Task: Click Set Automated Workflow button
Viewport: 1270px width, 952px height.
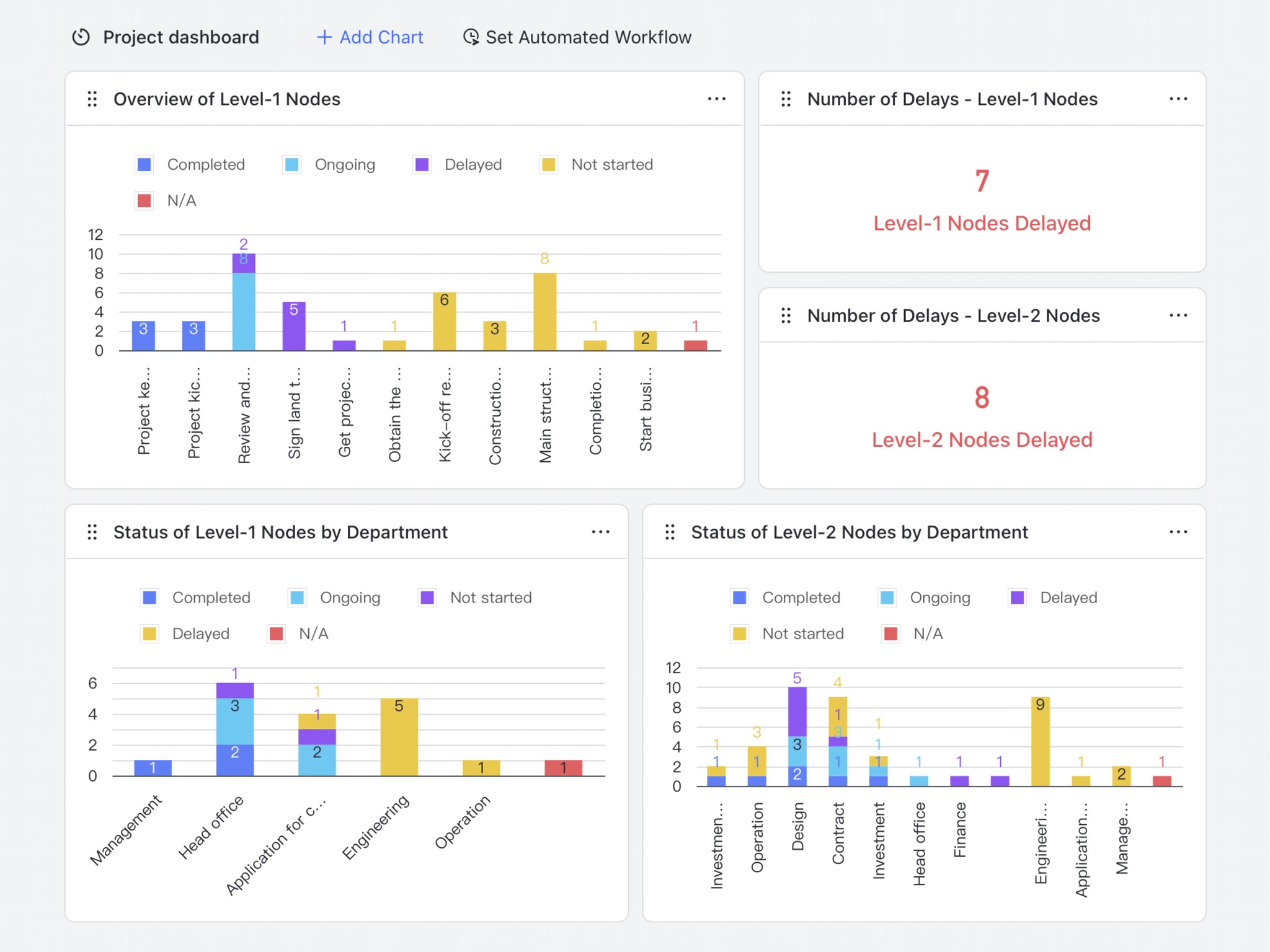Action: tap(588, 37)
